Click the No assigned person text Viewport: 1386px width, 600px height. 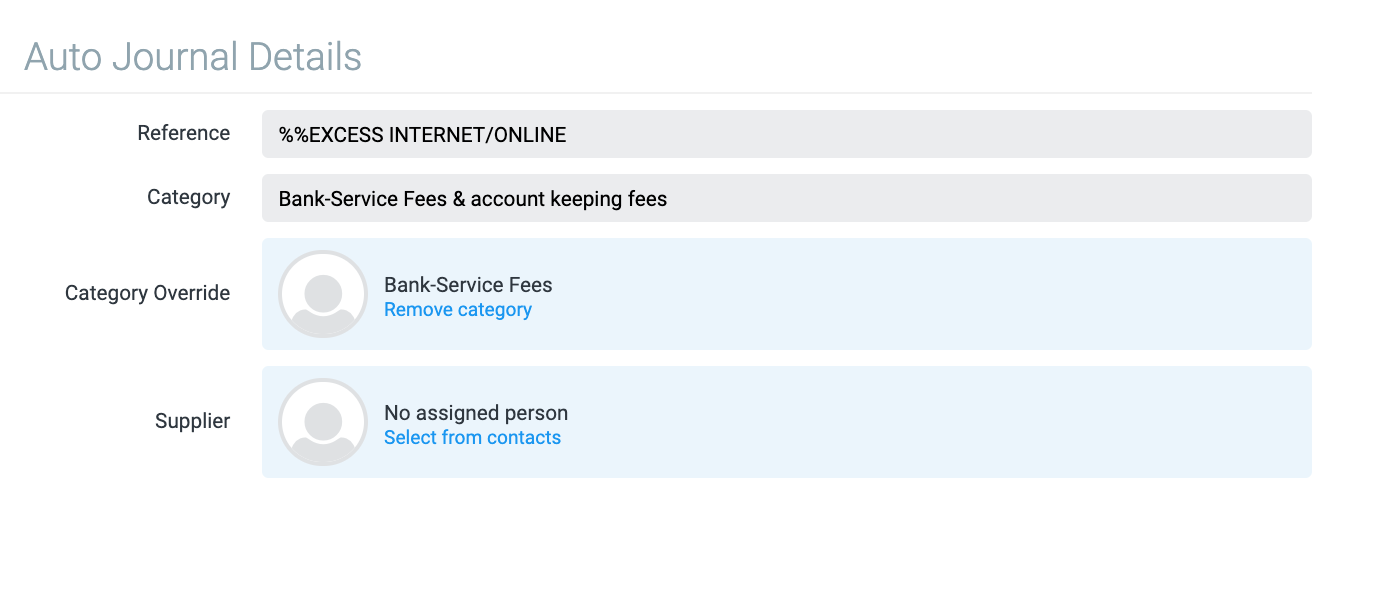coord(476,413)
